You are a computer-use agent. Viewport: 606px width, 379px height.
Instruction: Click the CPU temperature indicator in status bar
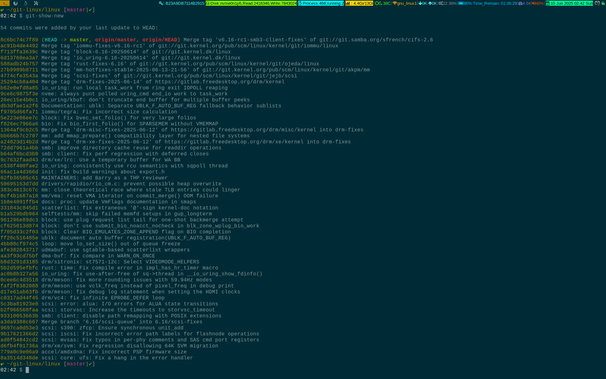point(383,3)
